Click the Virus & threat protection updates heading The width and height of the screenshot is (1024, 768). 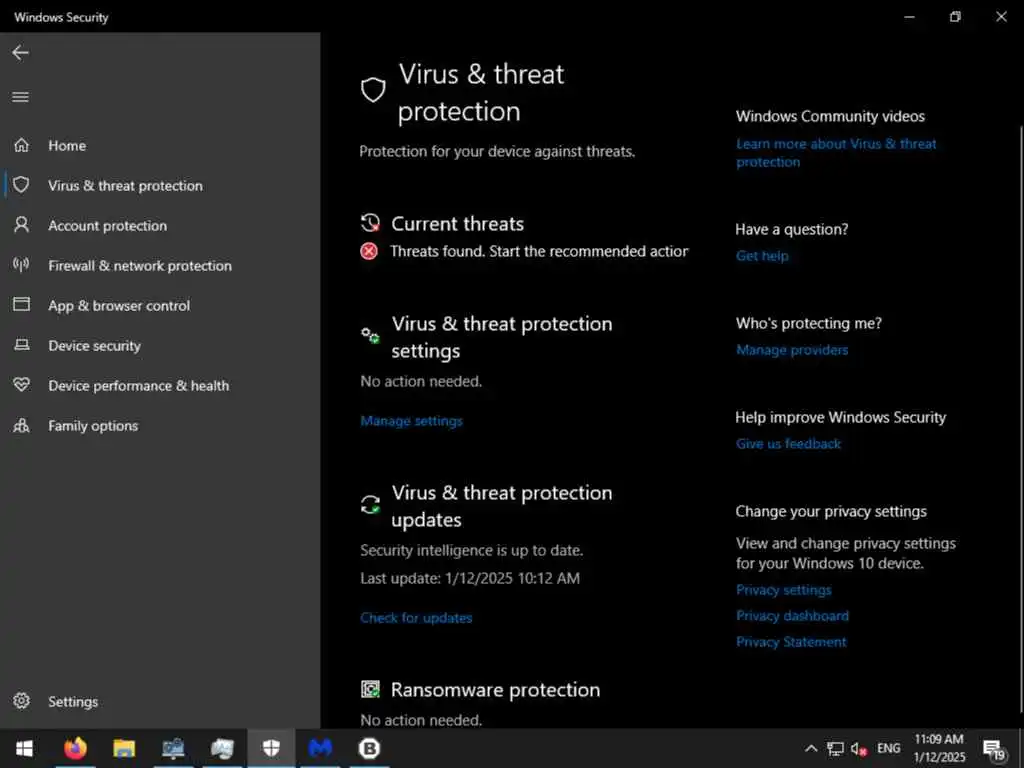point(502,506)
